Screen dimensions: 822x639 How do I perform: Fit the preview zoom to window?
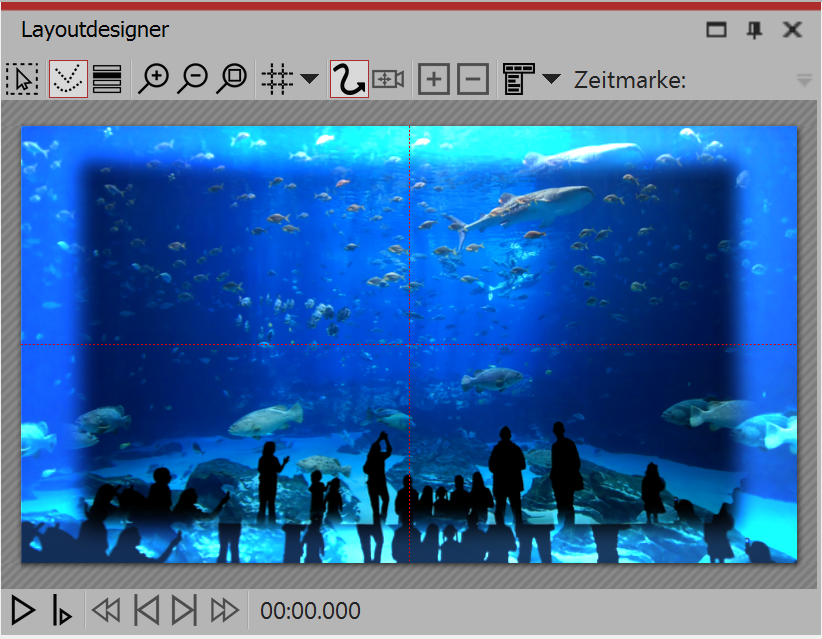232,79
